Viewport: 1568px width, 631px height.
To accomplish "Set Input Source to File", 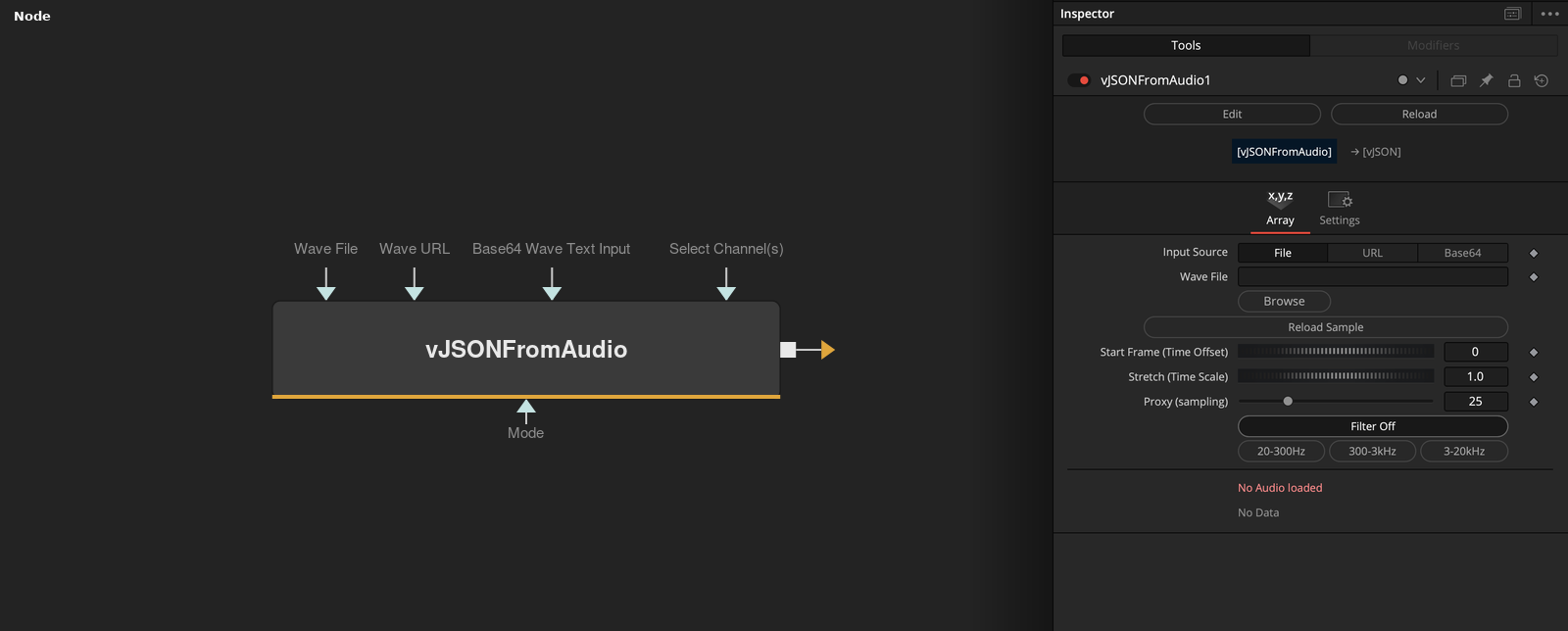I will [x=1283, y=253].
